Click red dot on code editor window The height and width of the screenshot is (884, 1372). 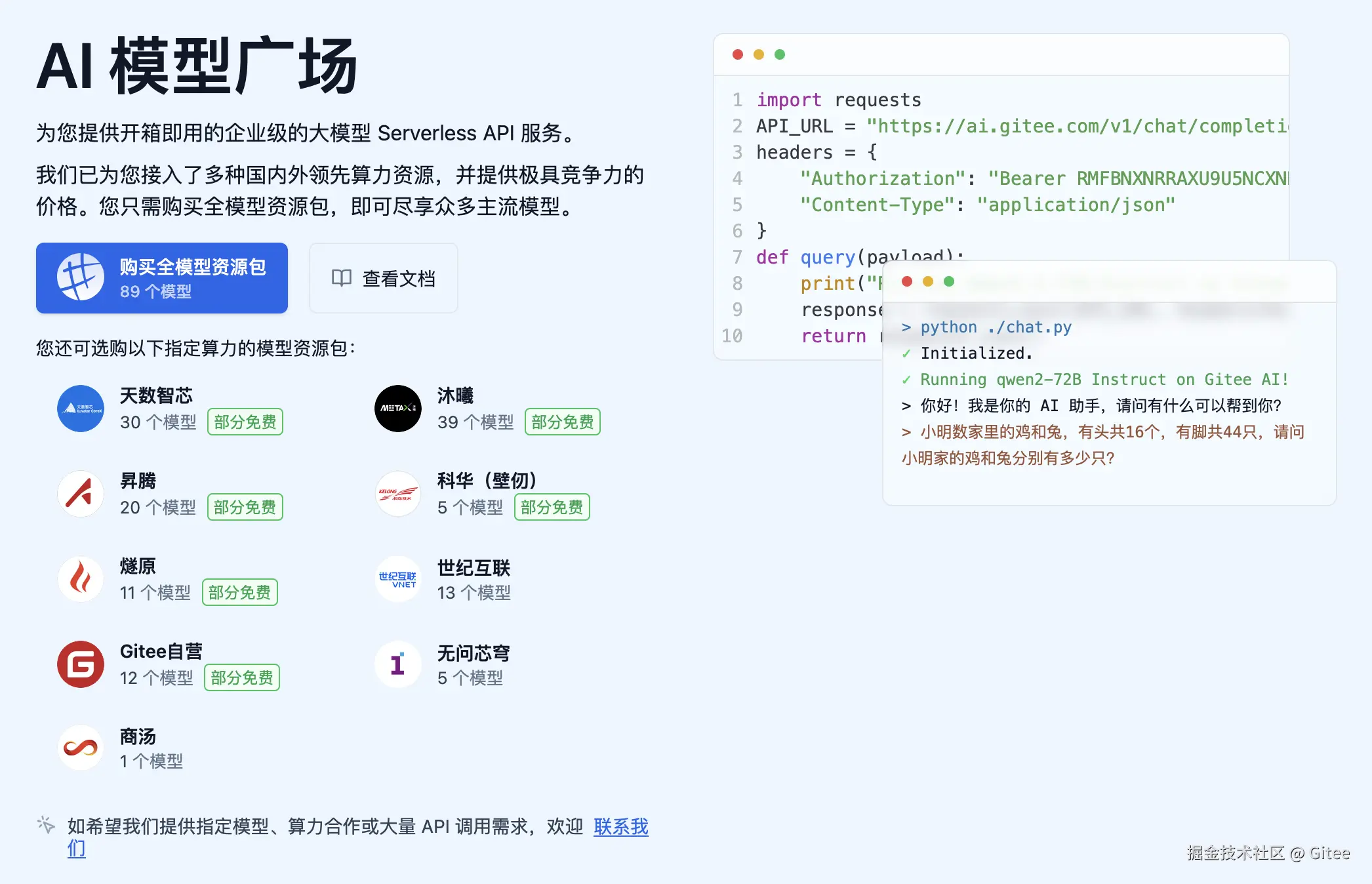click(x=738, y=54)
